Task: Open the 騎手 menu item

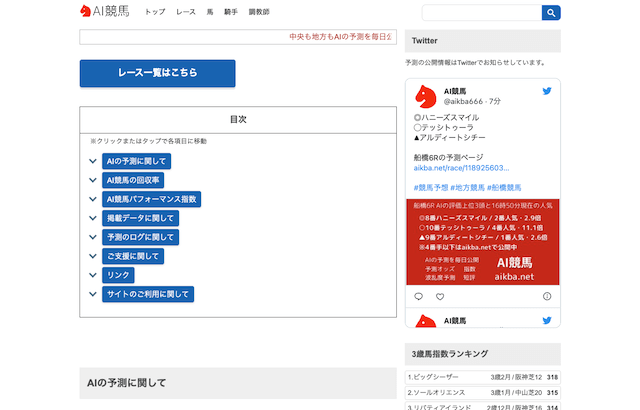Action: (231, 12)
